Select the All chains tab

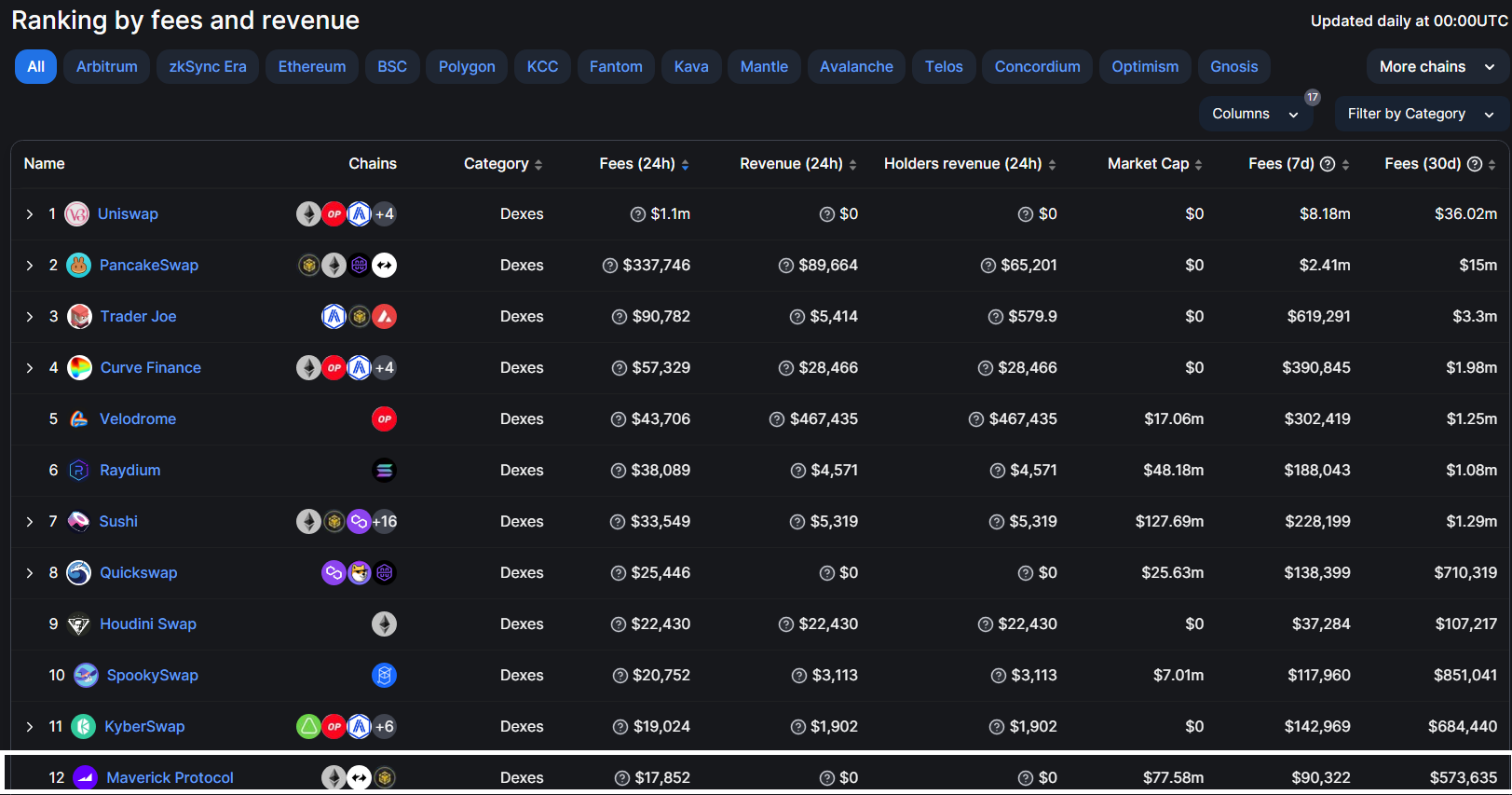click(x=36, y=67)
